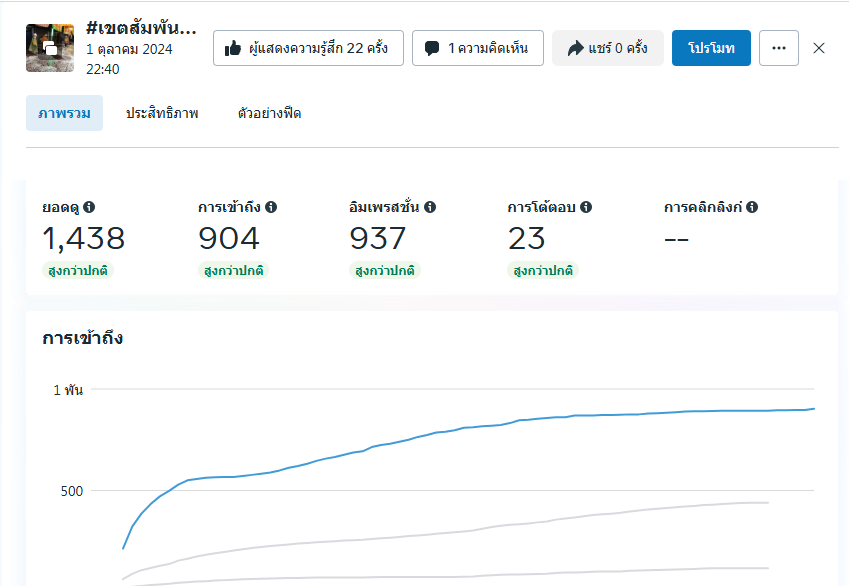
Task: Select the ยอดดู 1,438 metric value
Action: coord(84,238)
